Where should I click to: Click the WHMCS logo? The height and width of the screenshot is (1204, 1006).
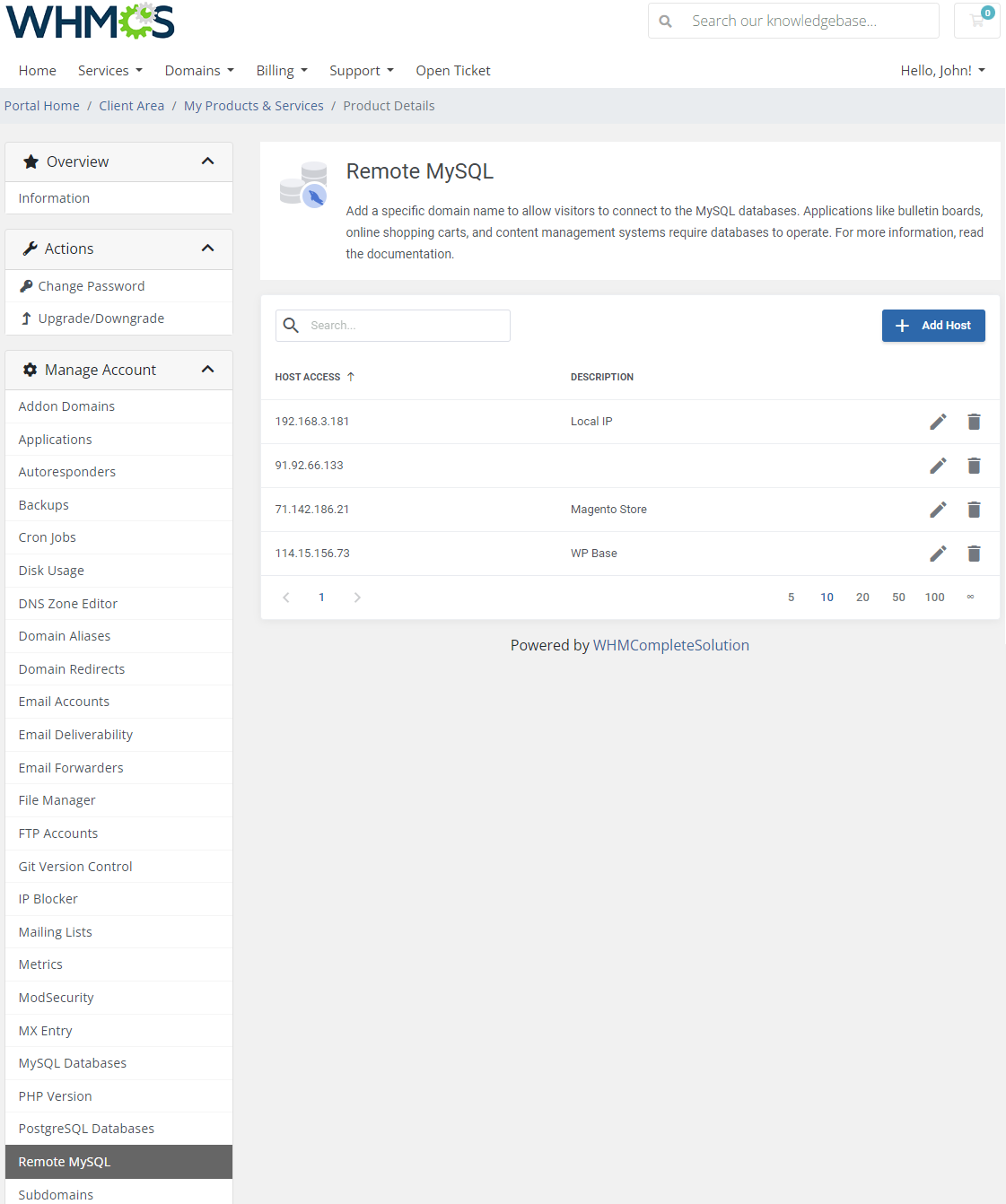tap(90, 22)
